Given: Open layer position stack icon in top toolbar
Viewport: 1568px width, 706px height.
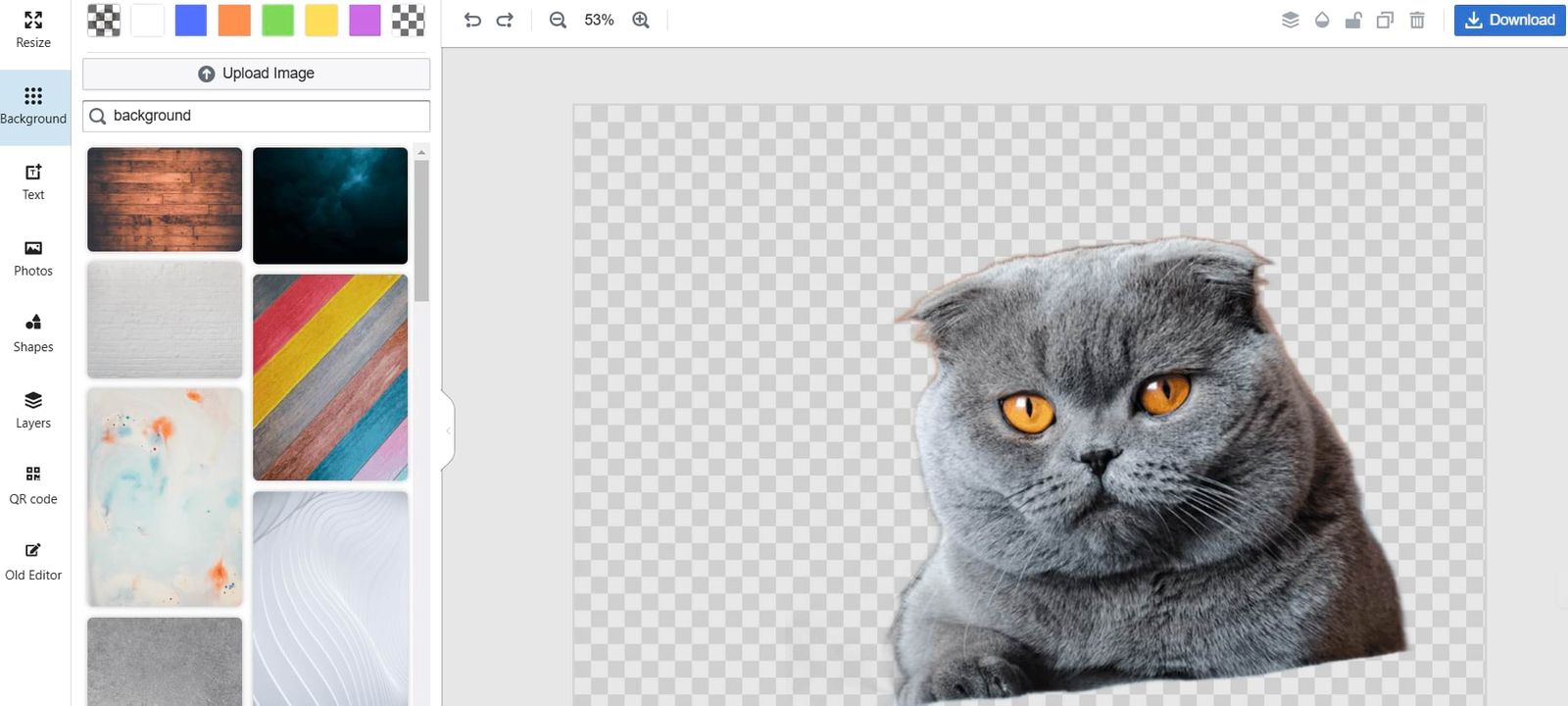Looking at the screenshot, I should 1290,20.
